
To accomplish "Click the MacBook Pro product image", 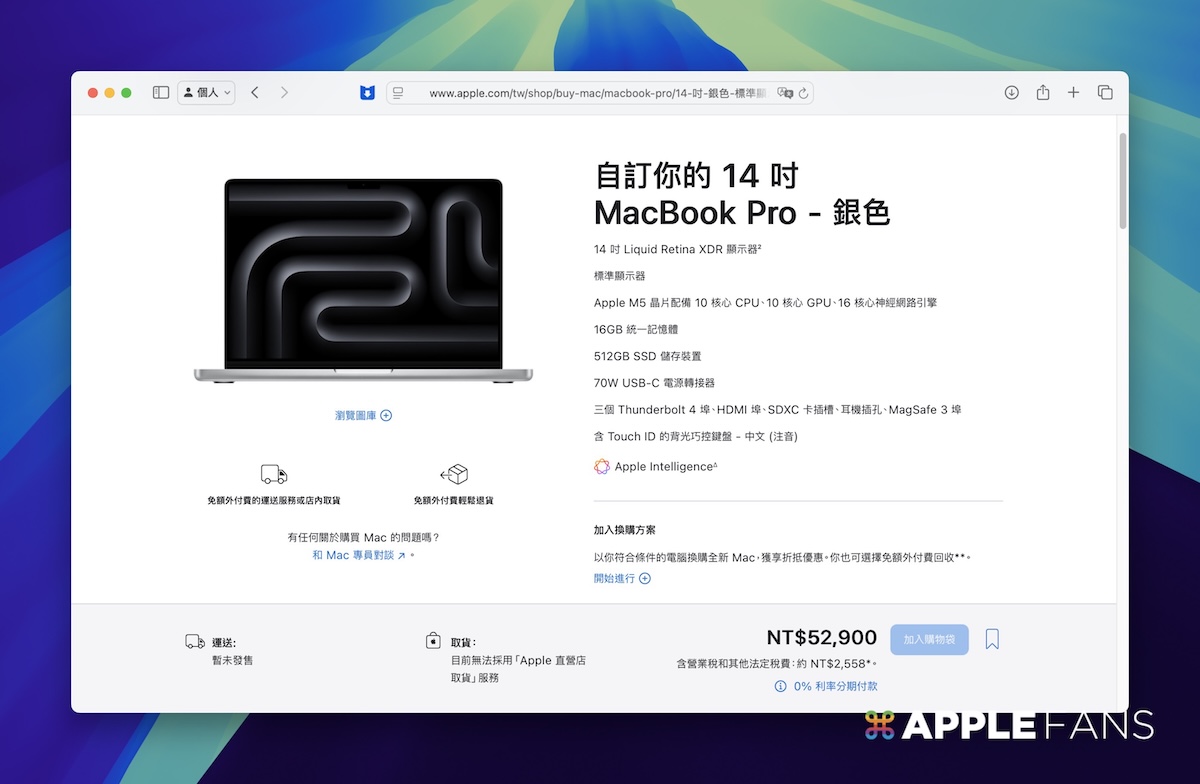I will [363, 280].
